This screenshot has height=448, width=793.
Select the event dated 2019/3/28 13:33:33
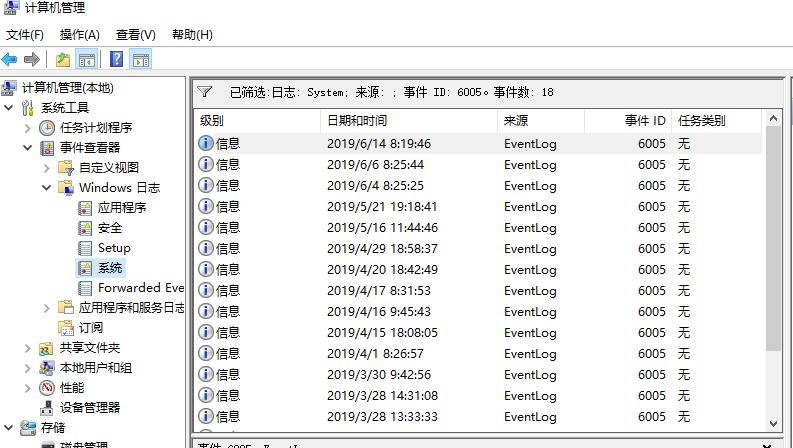(478, 417)
